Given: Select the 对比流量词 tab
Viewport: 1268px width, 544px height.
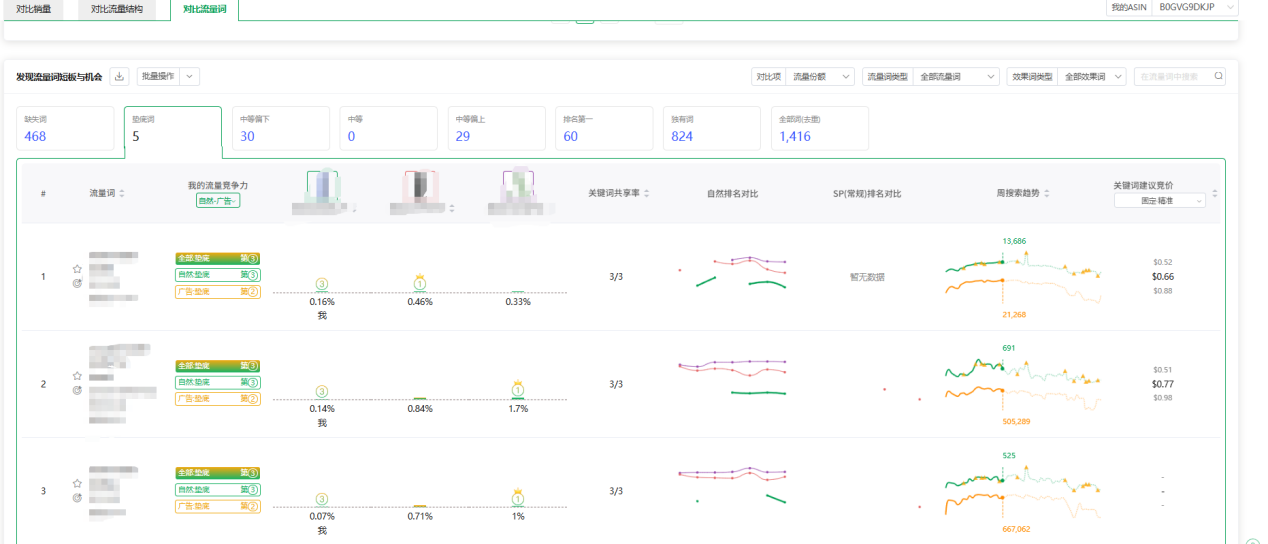Looking at the screenshot, I should (x=204, y=9).
